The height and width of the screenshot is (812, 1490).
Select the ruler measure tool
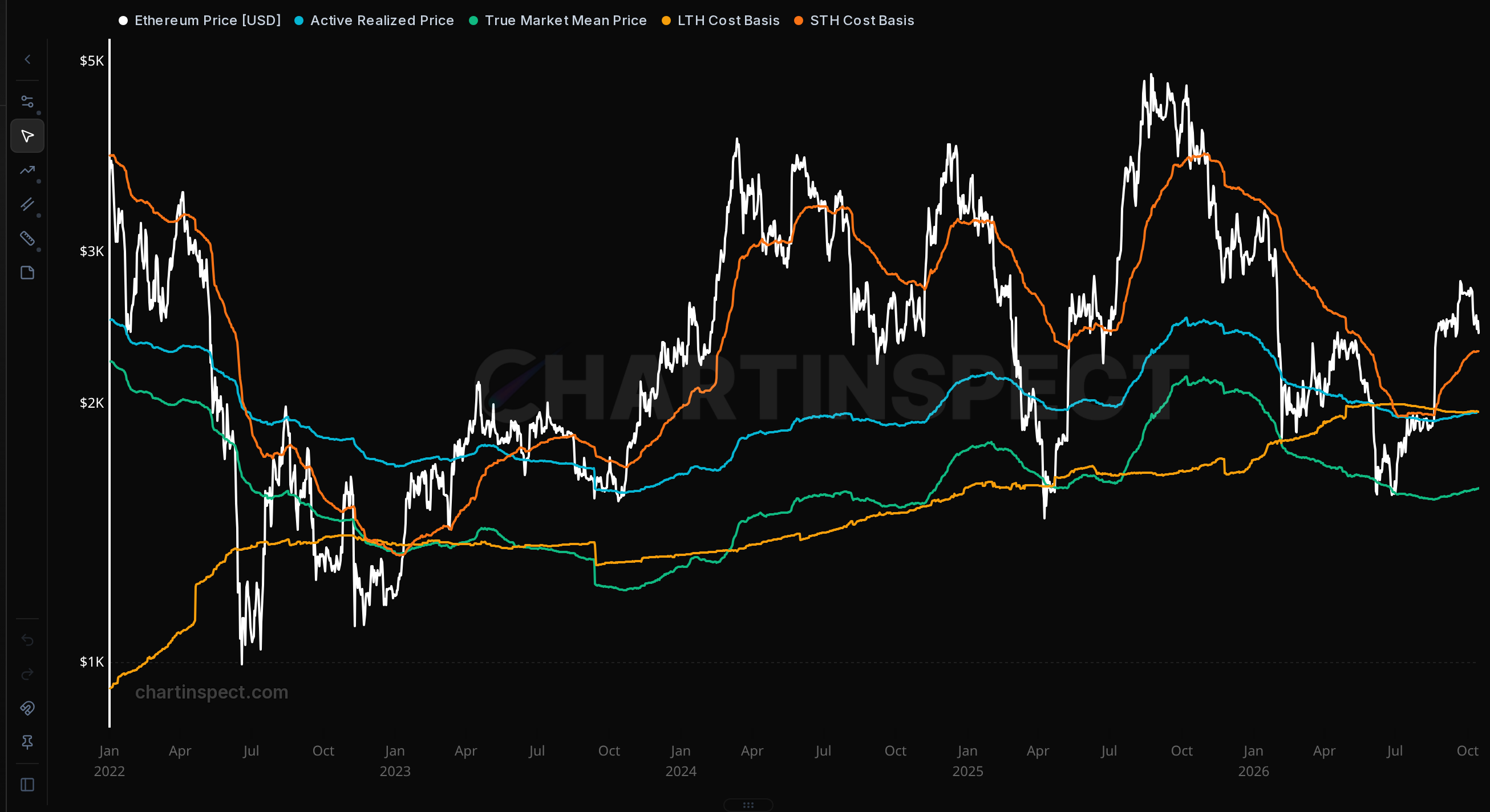(27, 238)
